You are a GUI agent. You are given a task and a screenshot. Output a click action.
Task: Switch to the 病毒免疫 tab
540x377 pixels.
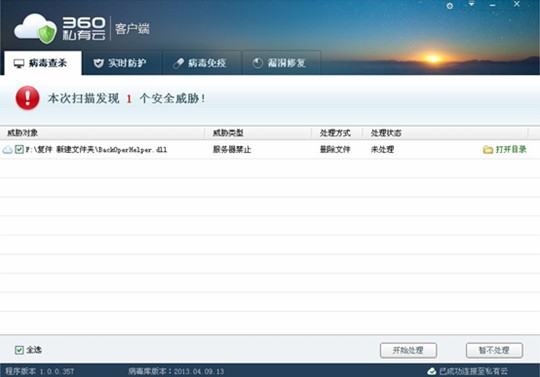(202, 63)
